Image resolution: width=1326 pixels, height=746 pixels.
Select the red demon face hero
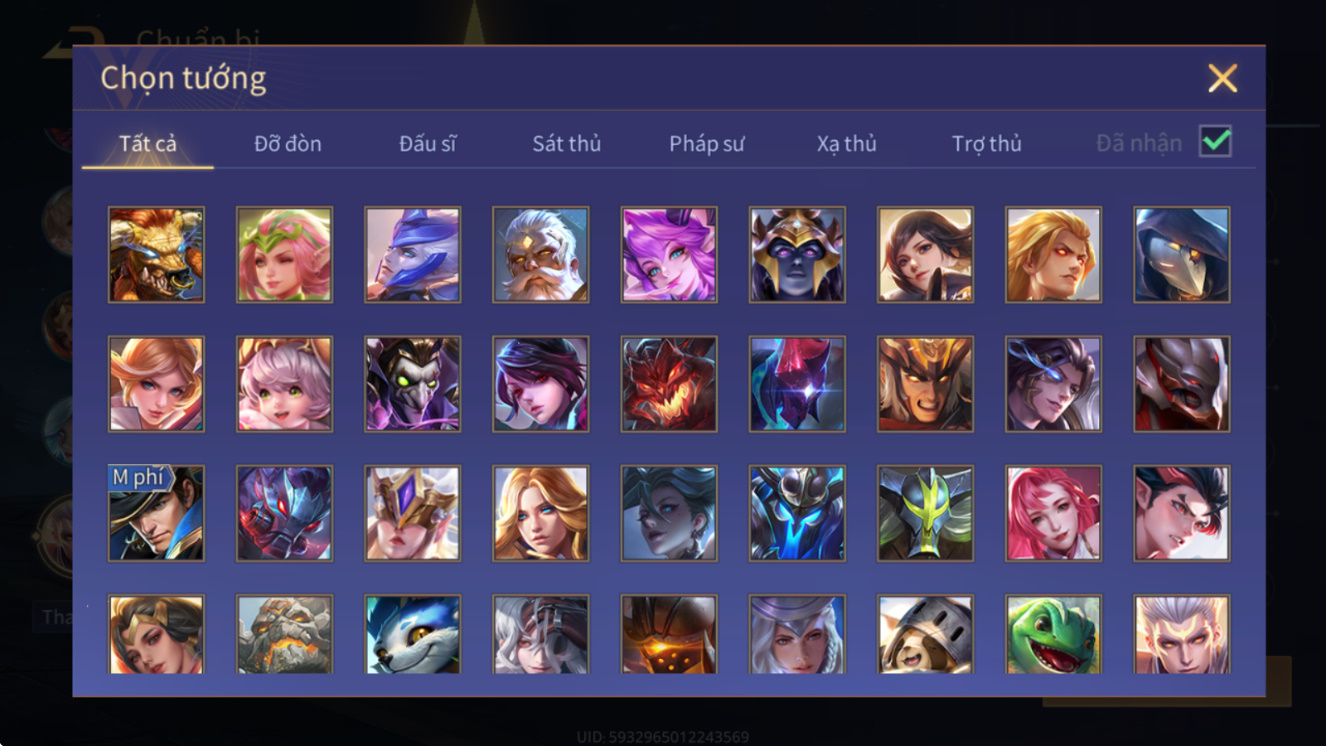point(668,384)
